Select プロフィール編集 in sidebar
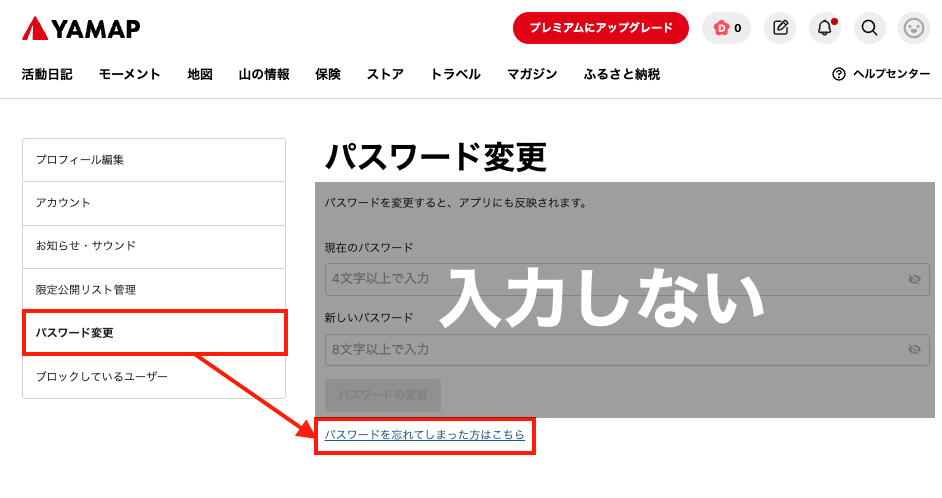 (x=154, y=160)
